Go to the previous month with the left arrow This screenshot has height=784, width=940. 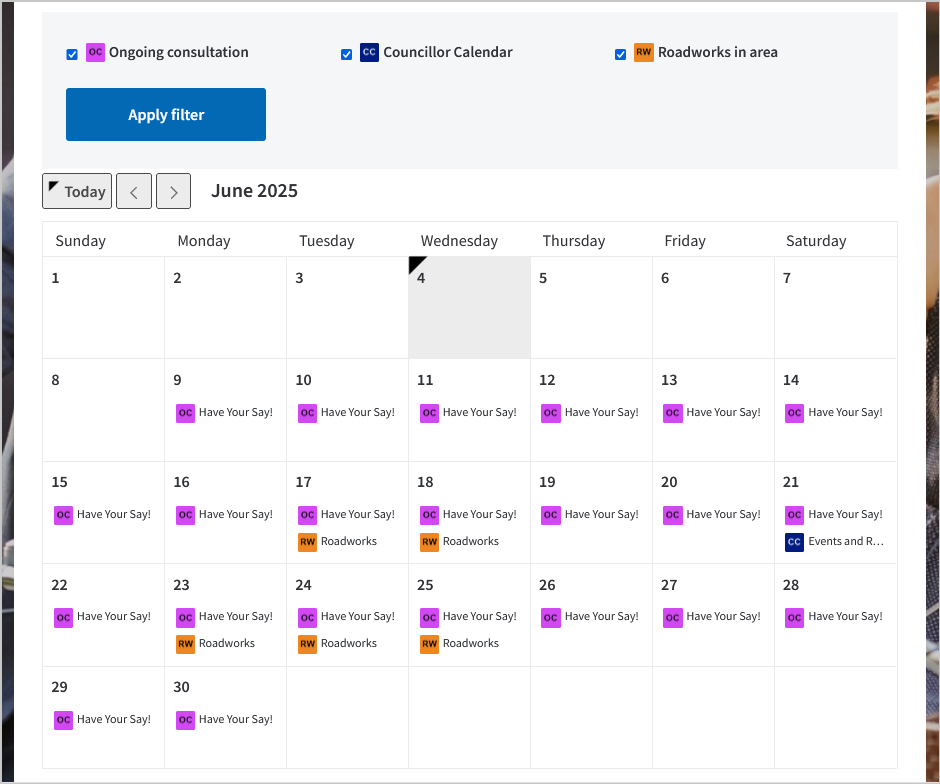(133, 191)
